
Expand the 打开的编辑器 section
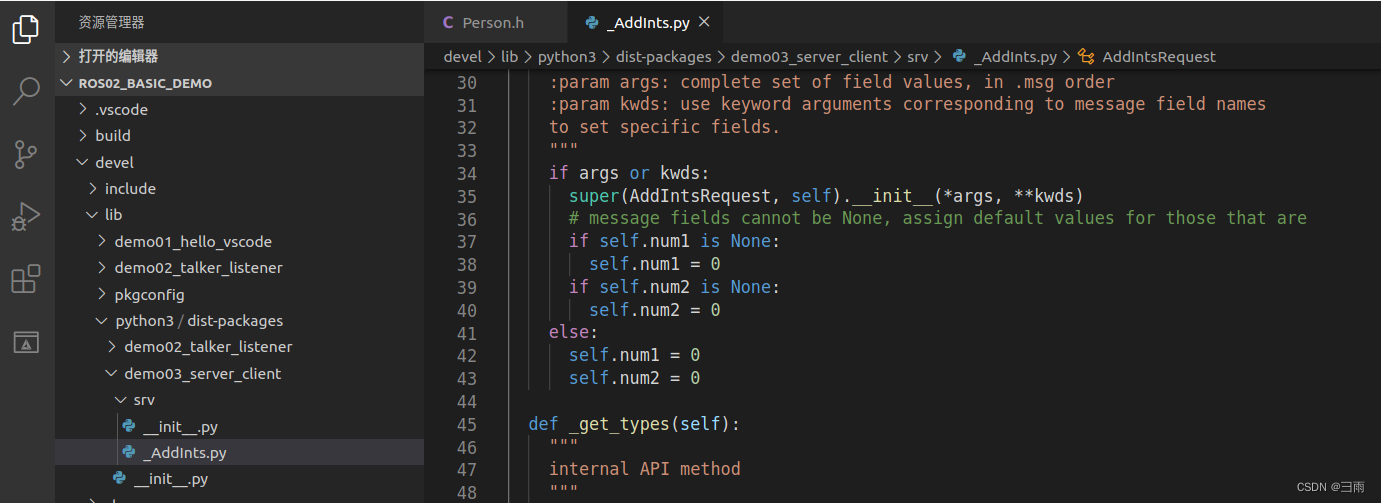coord(239,56)
